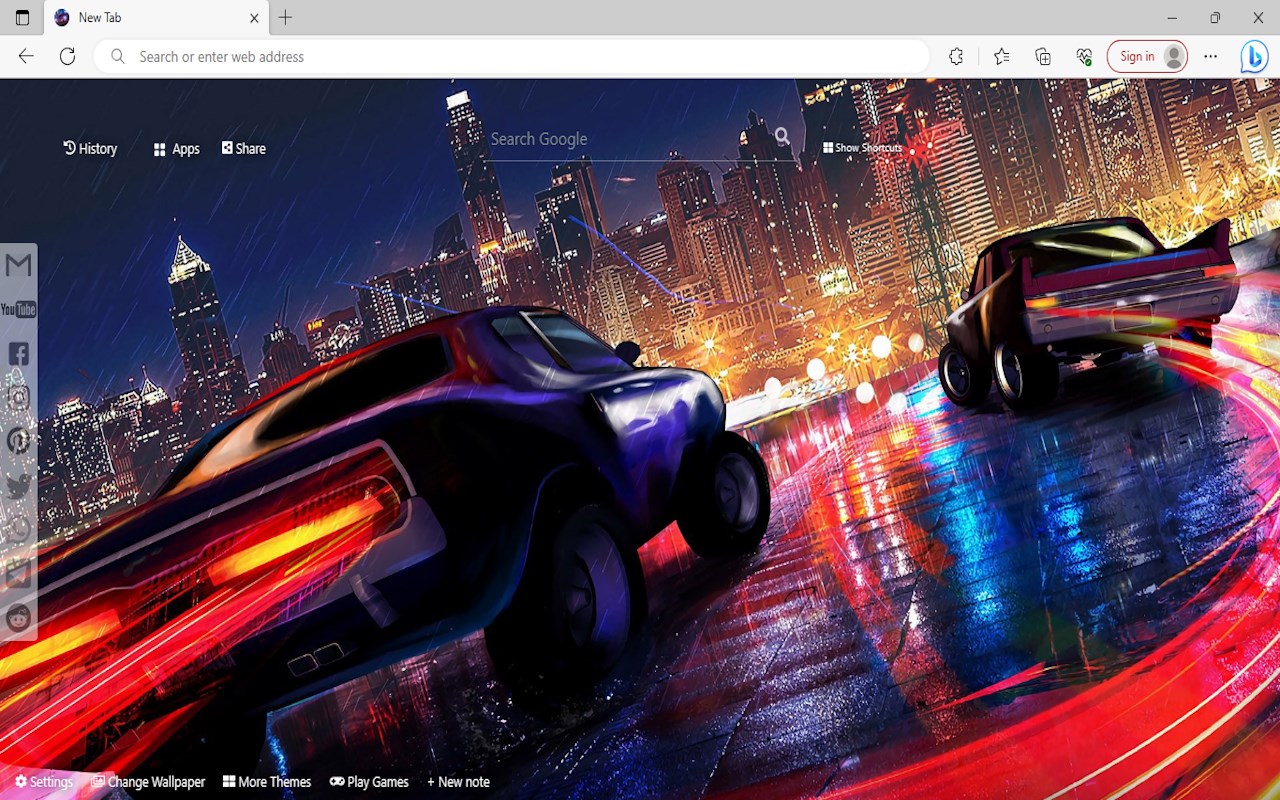Image resolution: width=1280 pixels, height=800 pixels.
Task: Open Pinterest from the sidebar
Action: point(18,441)
